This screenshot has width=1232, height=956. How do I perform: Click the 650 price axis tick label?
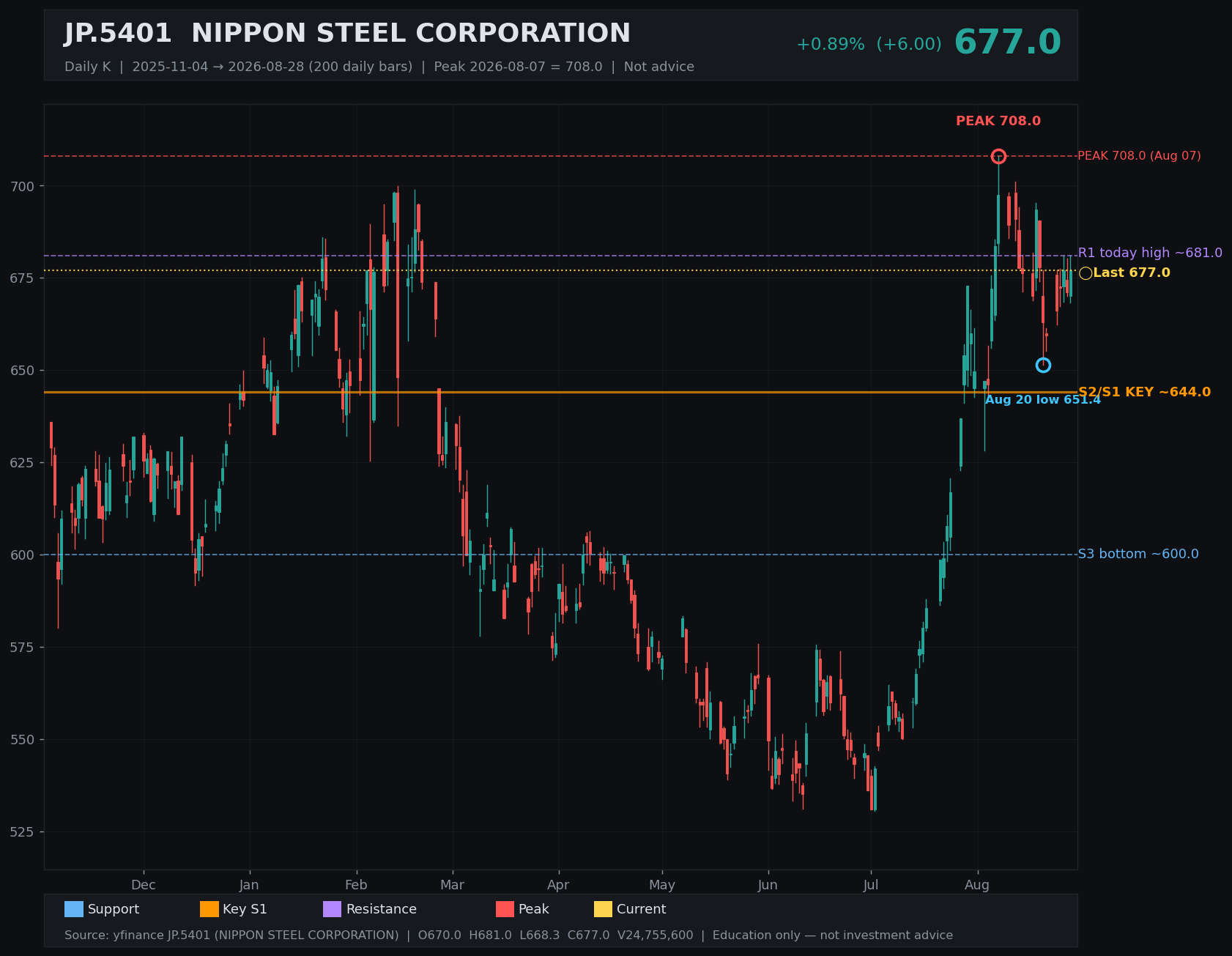click(23, 371)
